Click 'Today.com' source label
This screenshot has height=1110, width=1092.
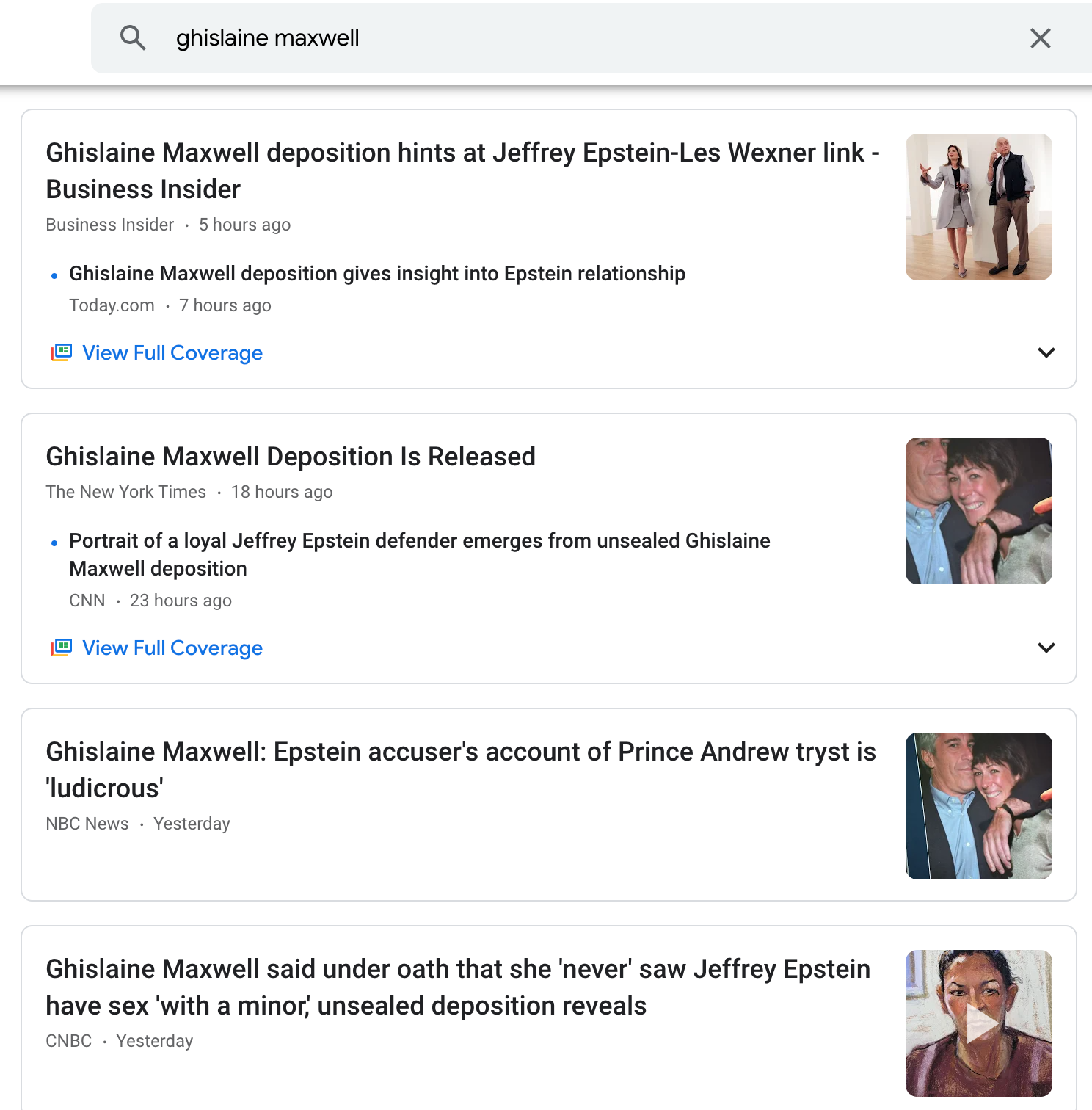click(x=112, y=305)
